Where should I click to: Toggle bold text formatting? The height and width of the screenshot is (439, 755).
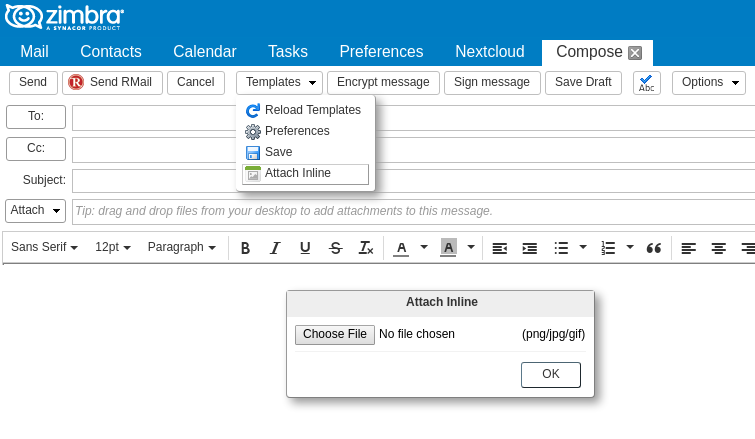click(245, 248)
